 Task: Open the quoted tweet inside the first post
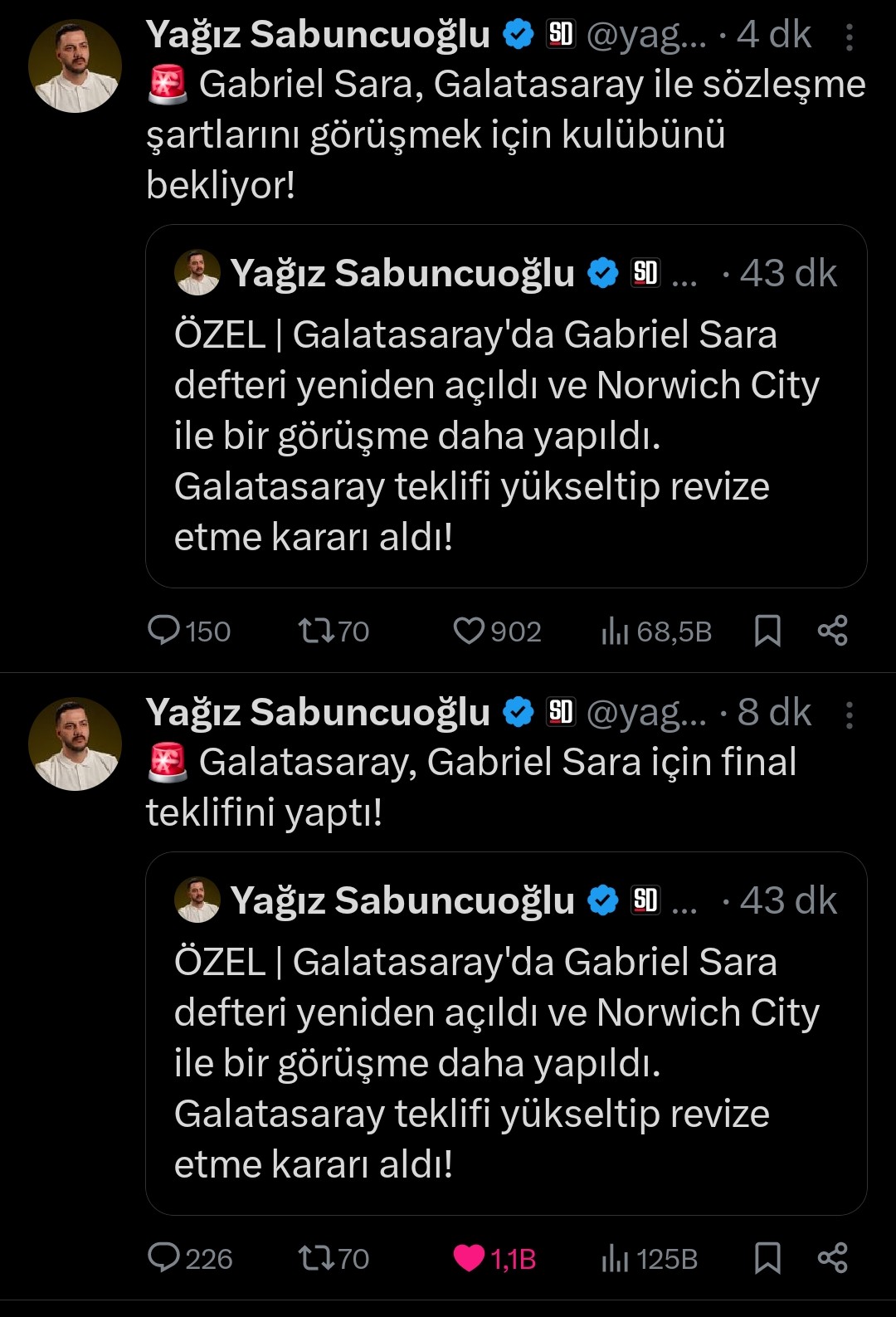pyautogui.click(x=506, y=436)
